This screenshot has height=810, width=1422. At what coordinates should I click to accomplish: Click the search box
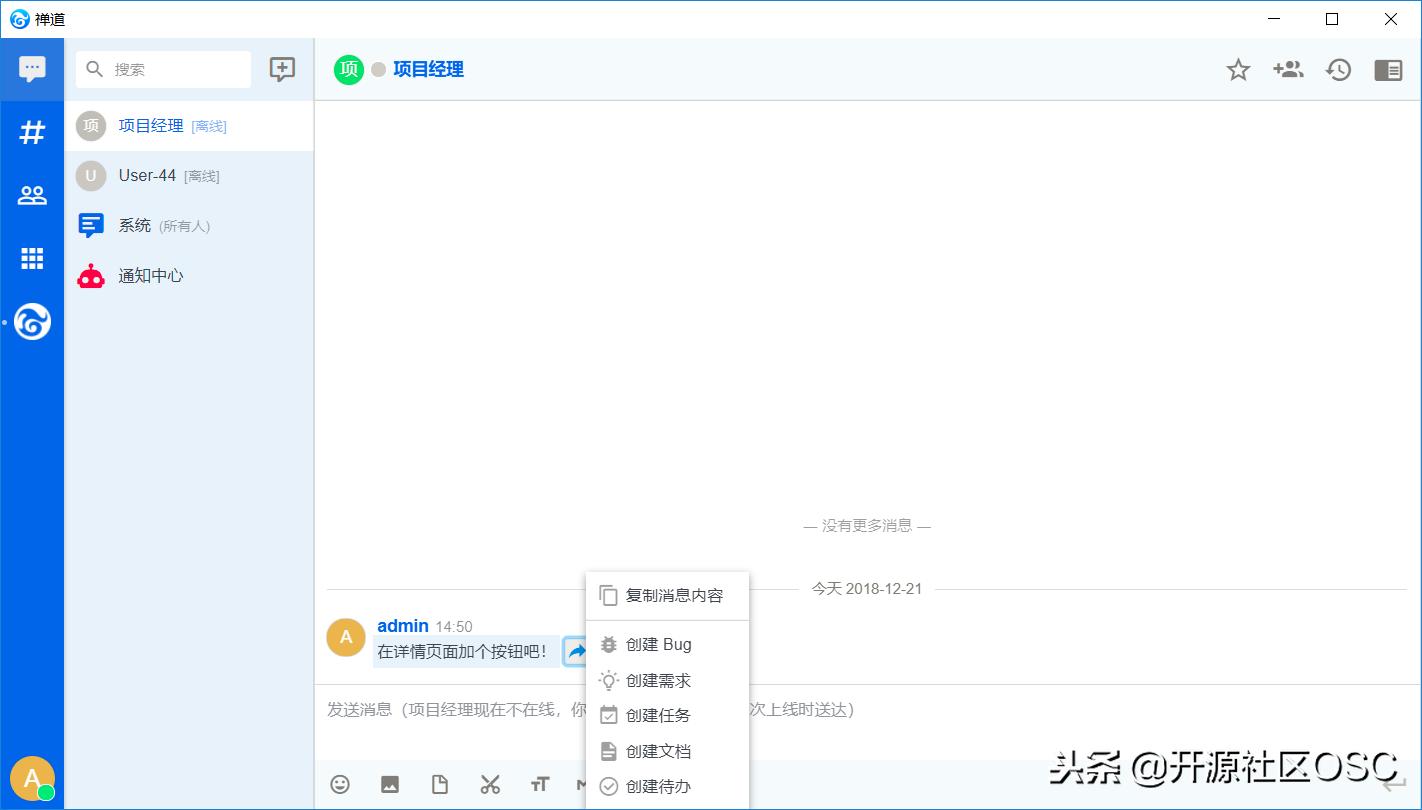164,69
